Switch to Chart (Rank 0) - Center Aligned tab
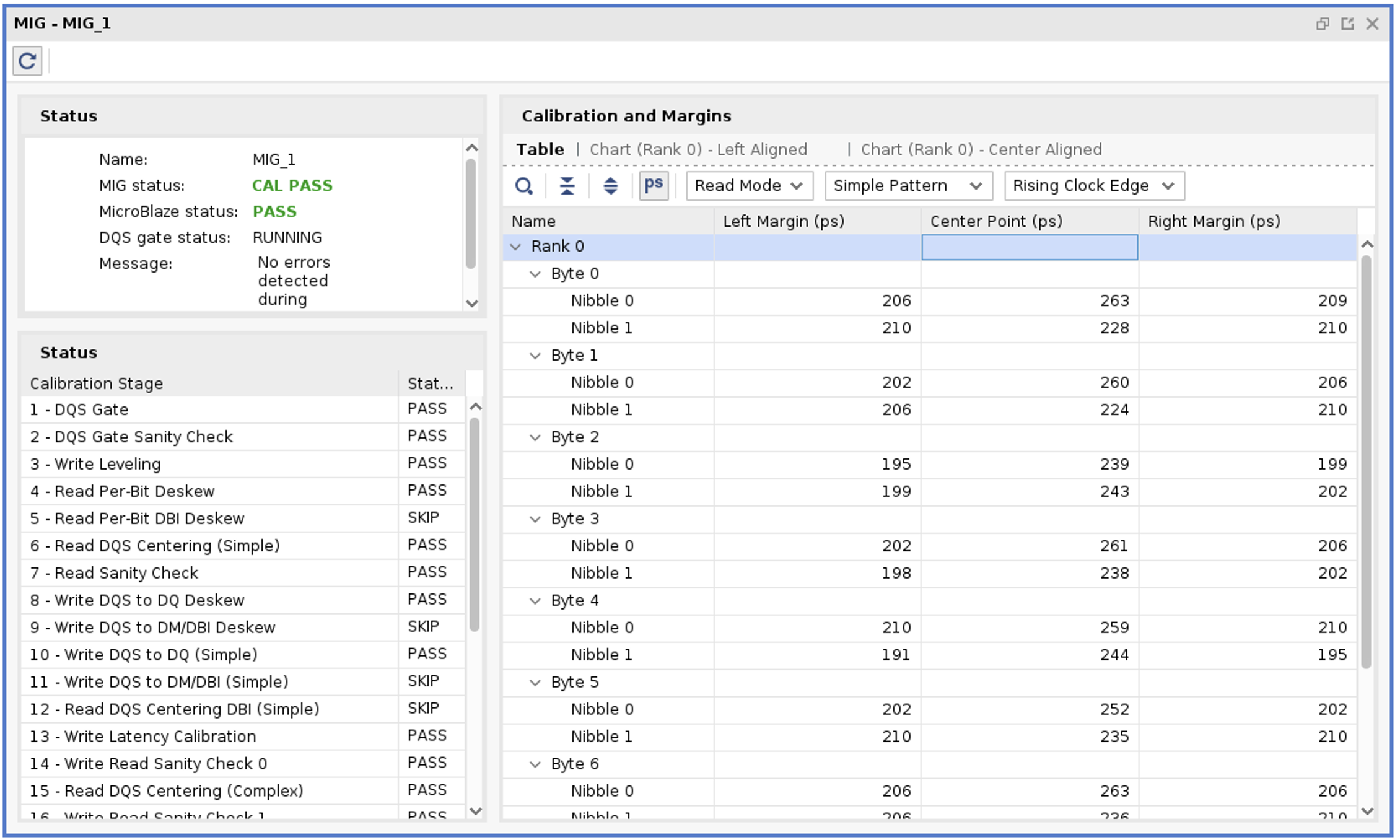Viewport: 1400px width, 840px height. (x=980, y=149)
